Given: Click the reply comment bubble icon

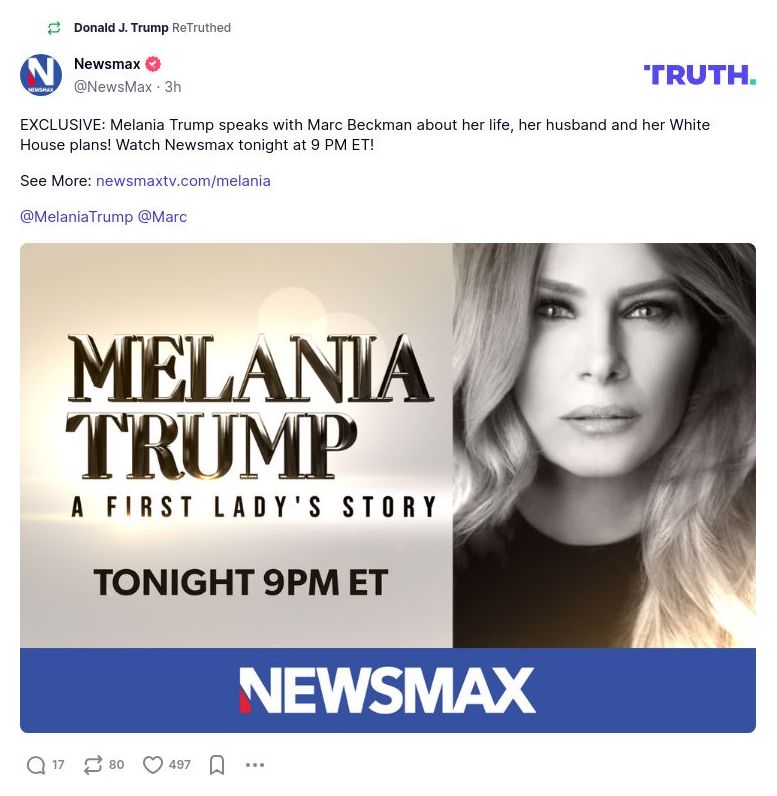Looking at the screenshot, I should [36, 765].
